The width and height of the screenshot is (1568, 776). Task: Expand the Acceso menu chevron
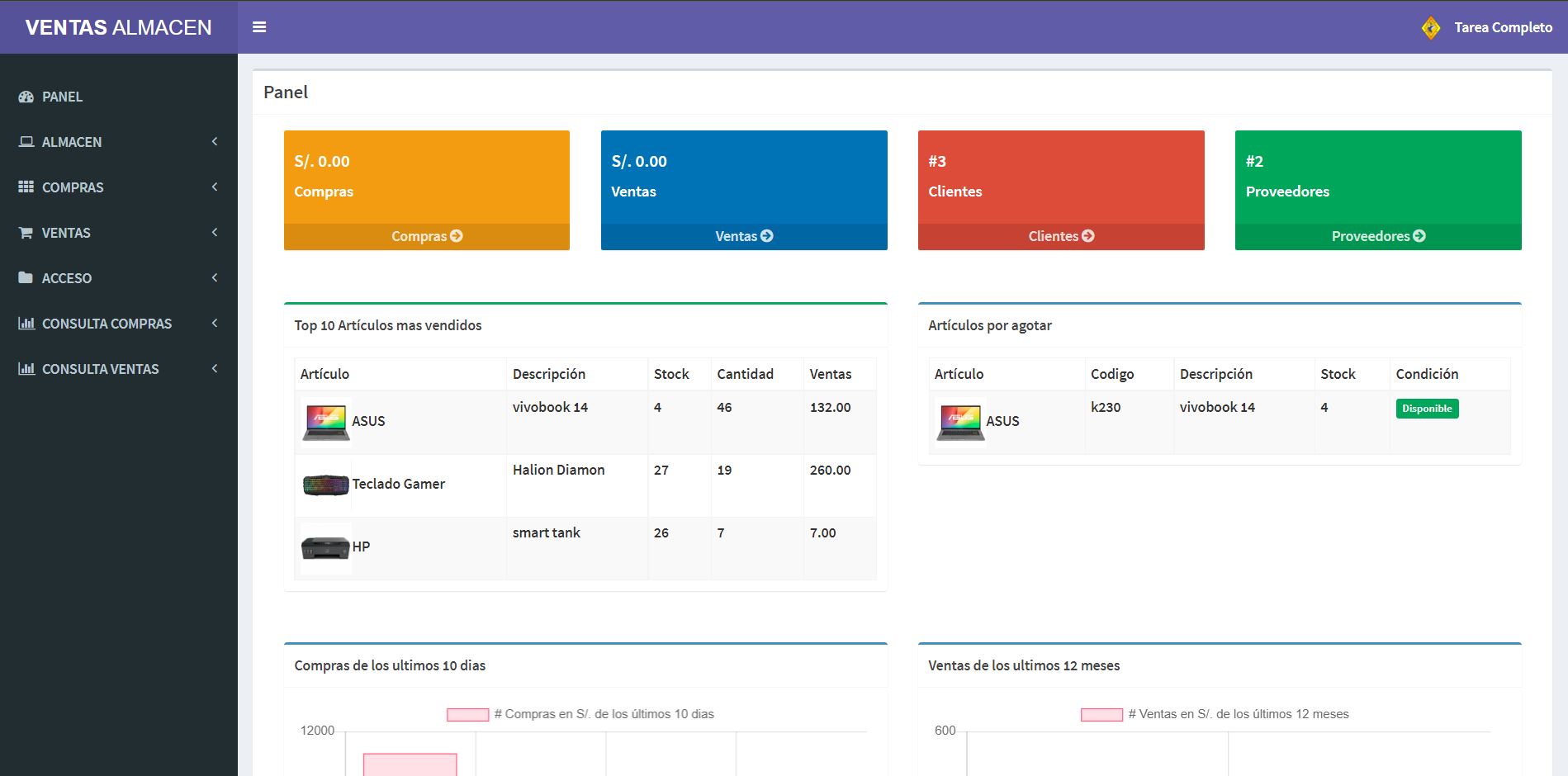point(215,278)
